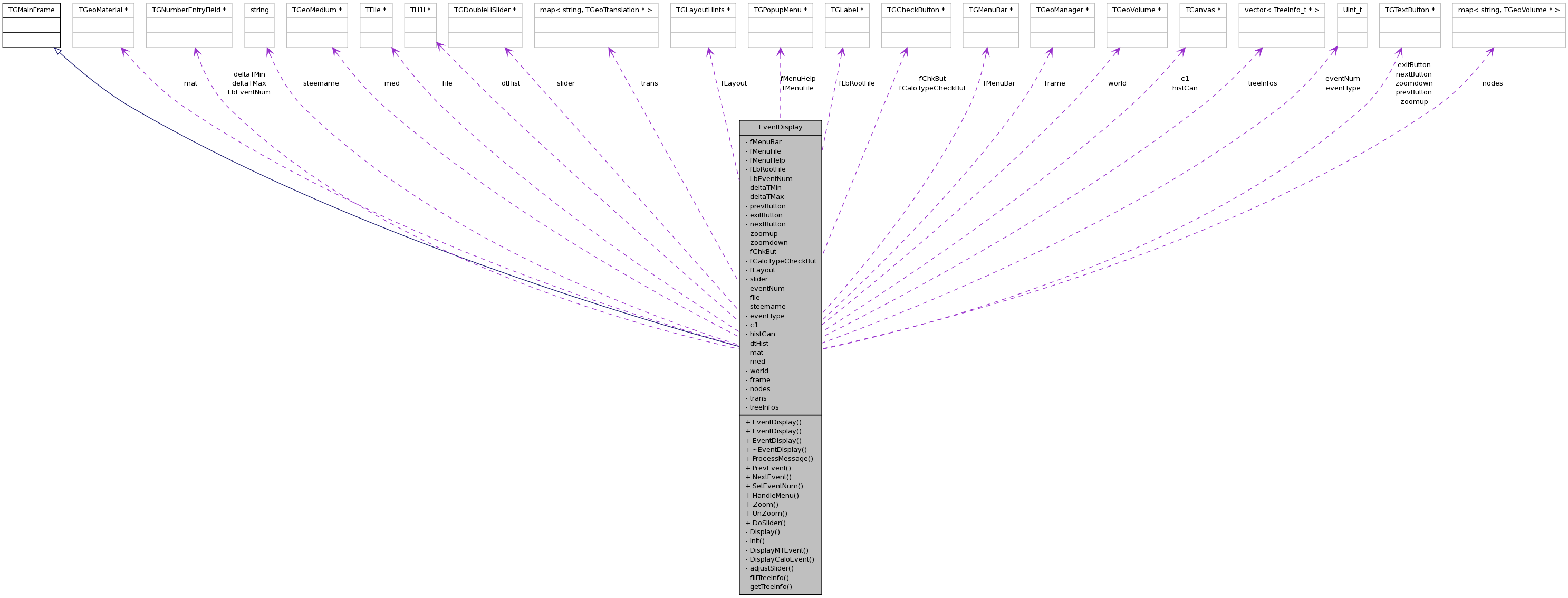Click the TGeoVolume * node
This screenshot has width=1568, height=598.
pos(1137,25)
